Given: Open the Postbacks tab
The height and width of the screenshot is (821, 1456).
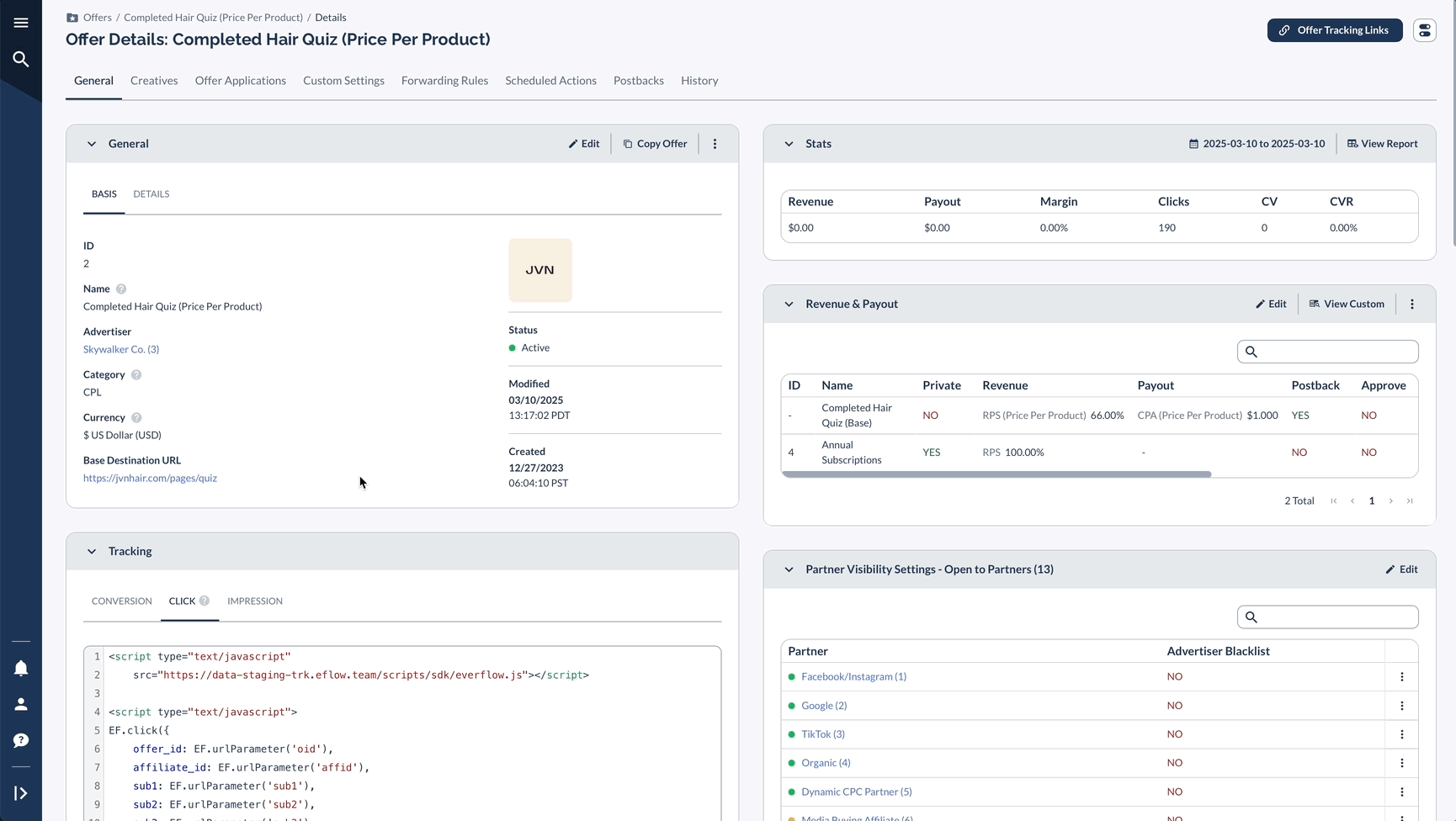Looking at the screenshot, I should 639,81.
